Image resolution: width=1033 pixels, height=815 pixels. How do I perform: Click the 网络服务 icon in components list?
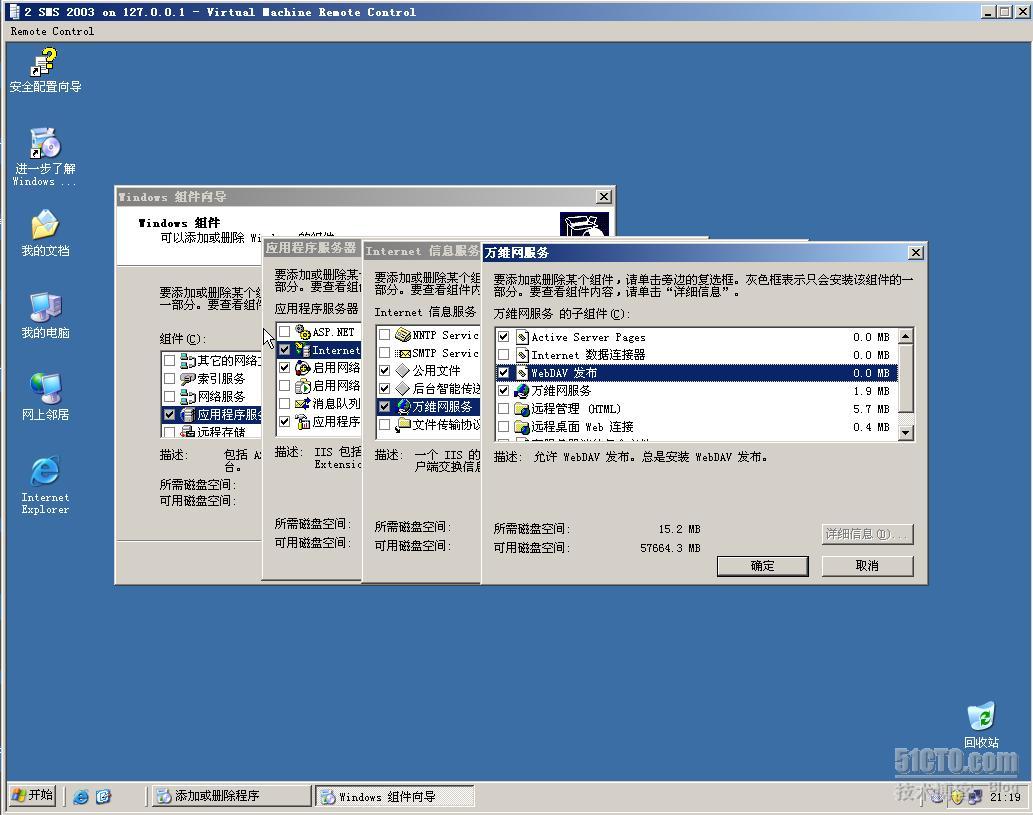point(188,397)
